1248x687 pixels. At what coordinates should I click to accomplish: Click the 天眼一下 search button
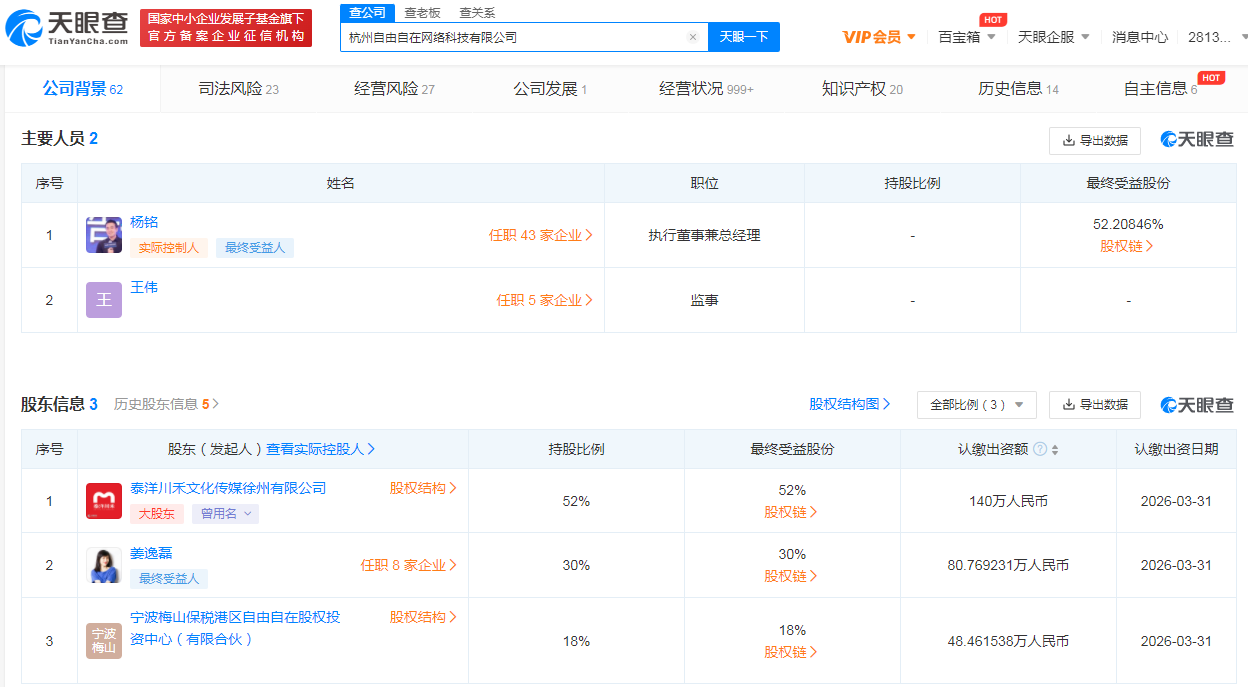click(744, 37)
